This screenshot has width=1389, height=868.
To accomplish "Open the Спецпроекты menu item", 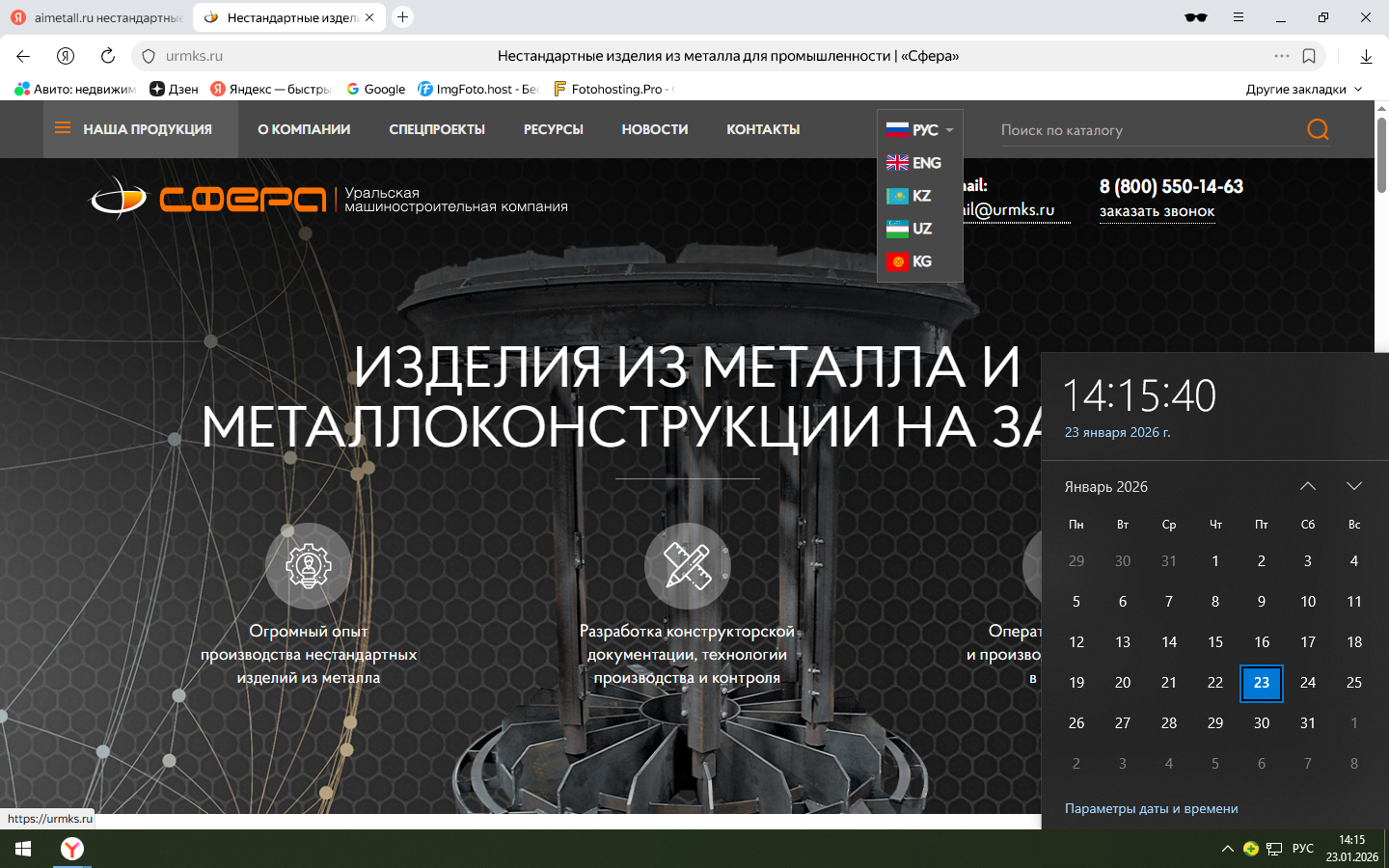I will point(437,129).
